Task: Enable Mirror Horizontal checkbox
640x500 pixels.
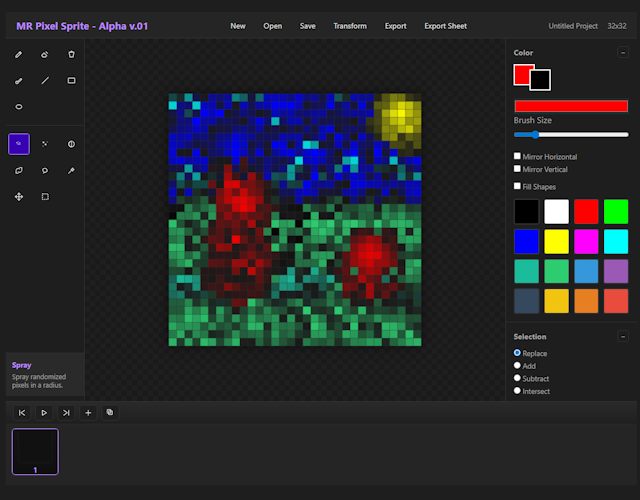Action: coord(517,156)
